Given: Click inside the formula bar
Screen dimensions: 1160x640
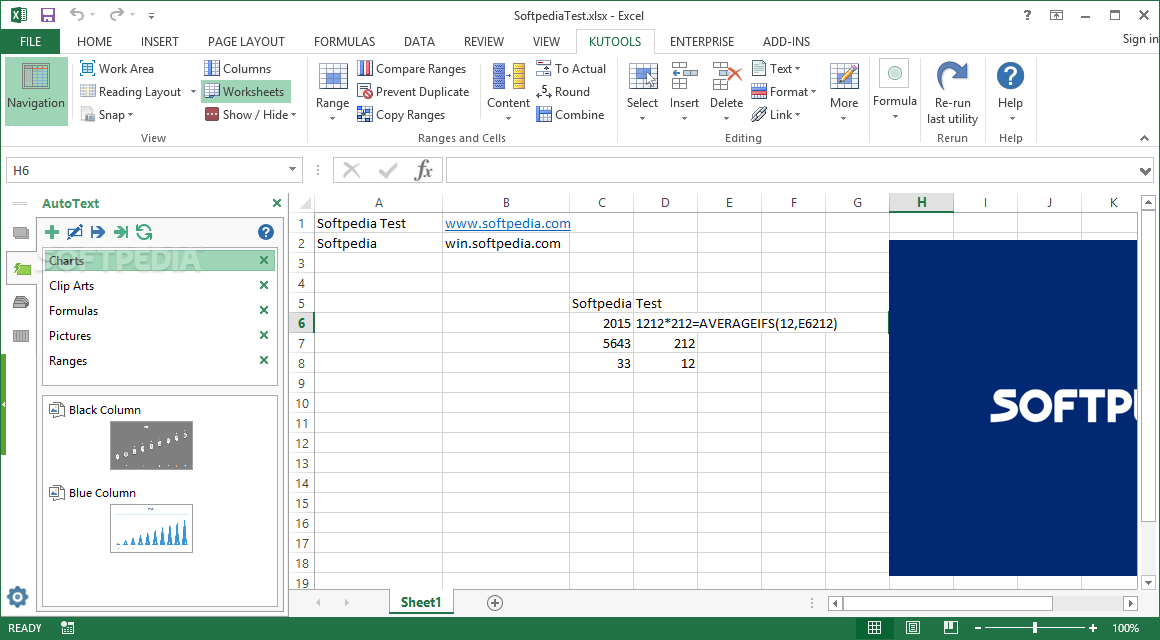Looking at the screenshot, I should (x=792, y=171).
